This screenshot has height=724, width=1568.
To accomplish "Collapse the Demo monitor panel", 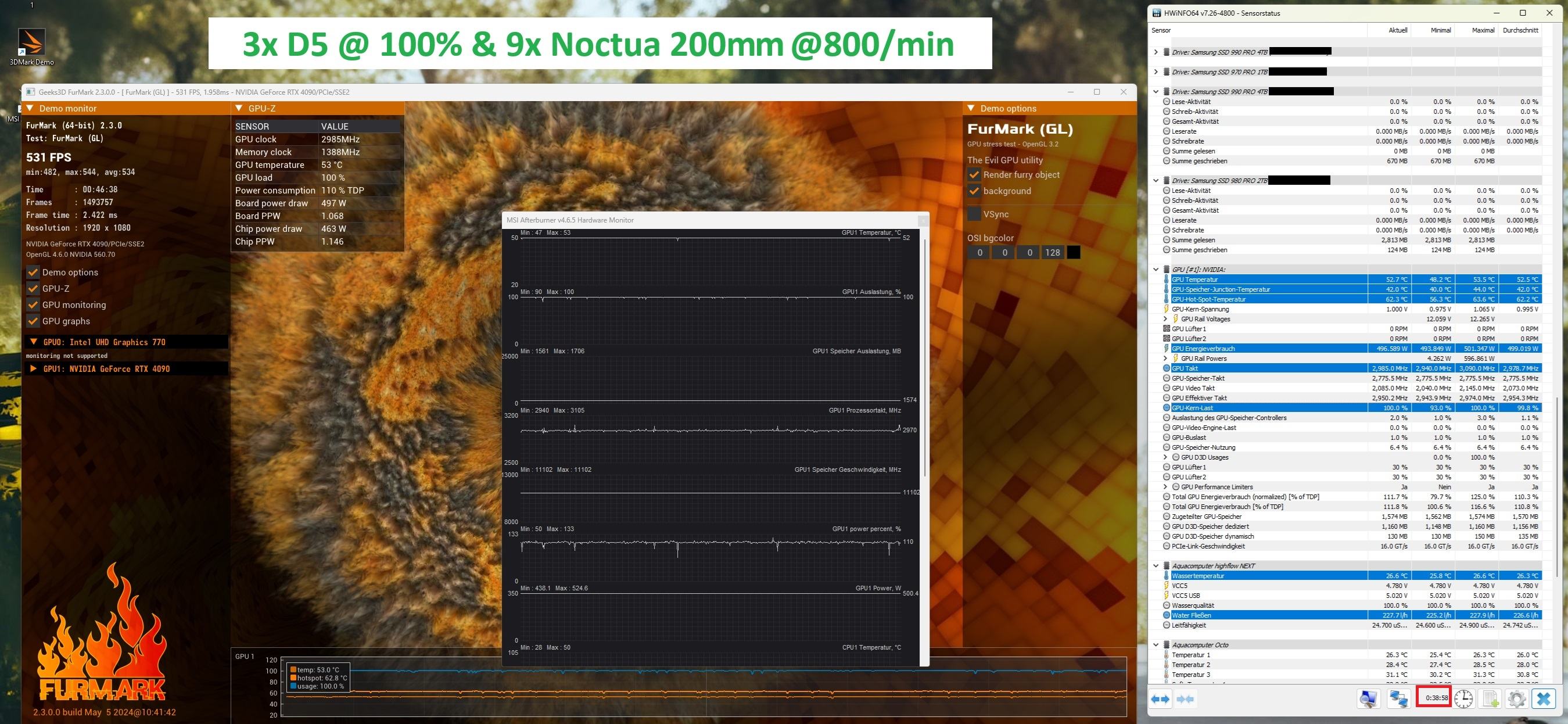I will (x=30, y=109).
